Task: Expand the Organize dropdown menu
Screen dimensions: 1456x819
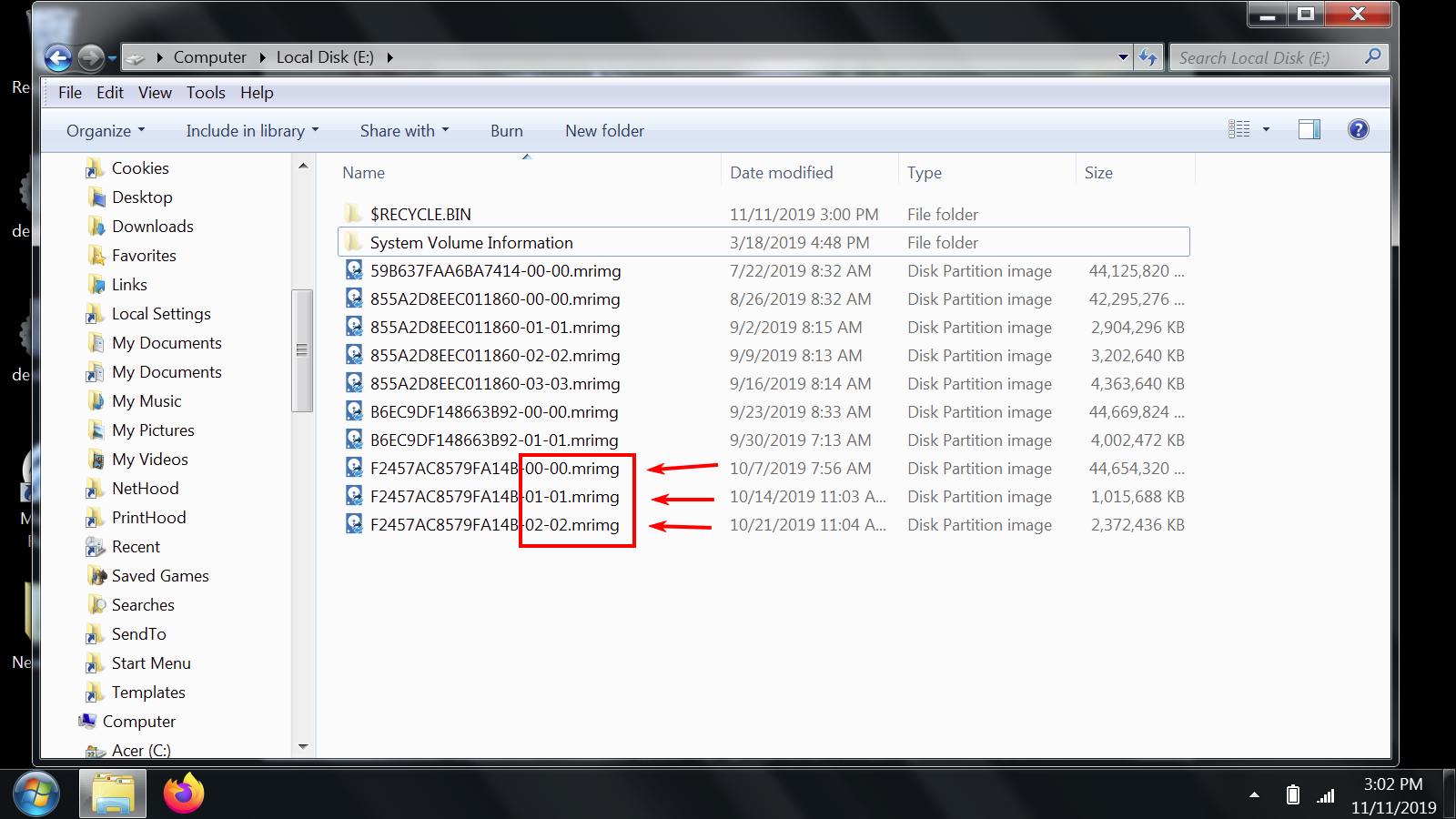Action: [x=105, y=131]
